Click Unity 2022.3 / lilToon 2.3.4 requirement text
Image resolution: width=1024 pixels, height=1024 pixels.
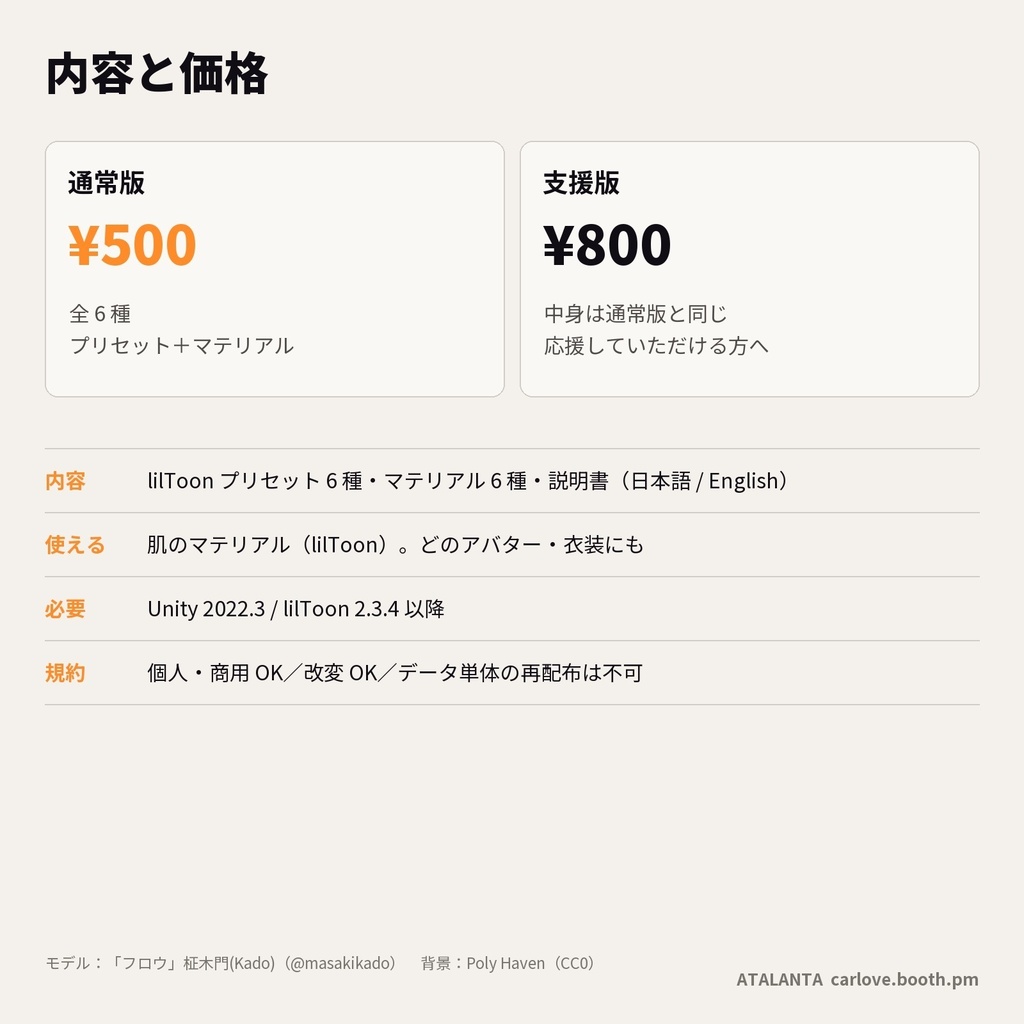296,609
